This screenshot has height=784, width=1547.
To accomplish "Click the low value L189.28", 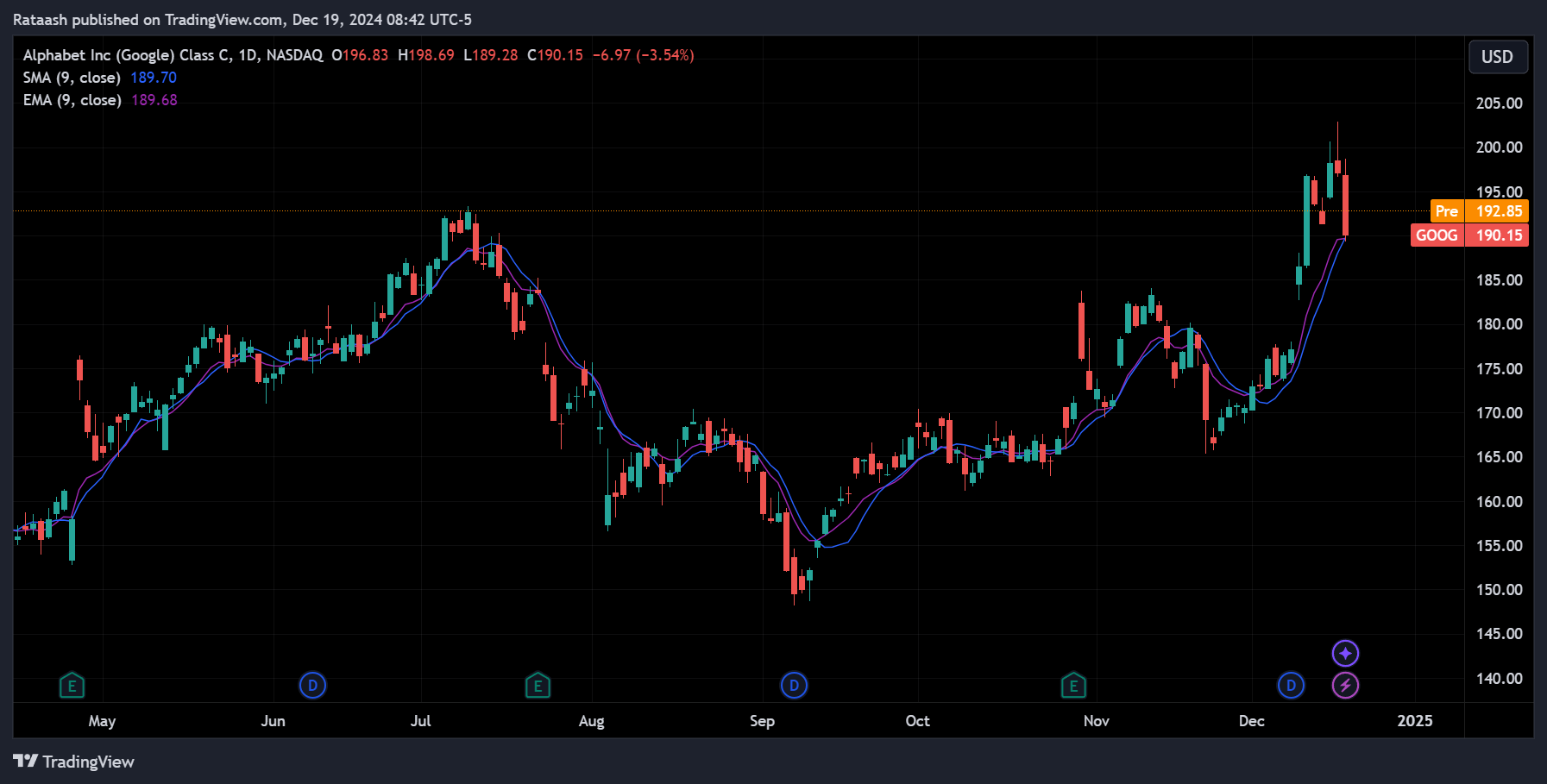I will click(x=491, y=55).
